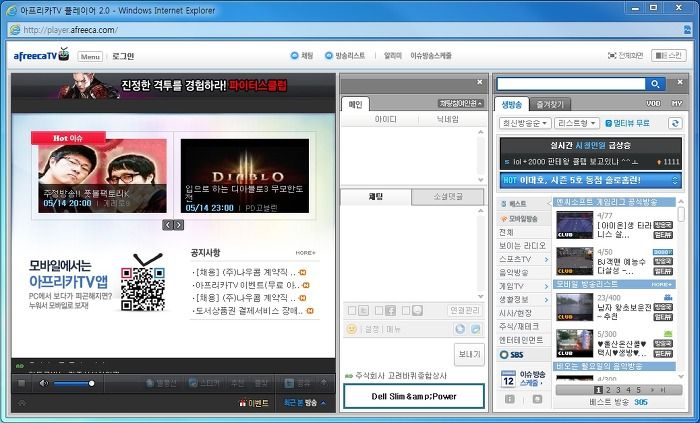
Task: Tick the Twitter sharing checkbox
Action: pos(352,311)
